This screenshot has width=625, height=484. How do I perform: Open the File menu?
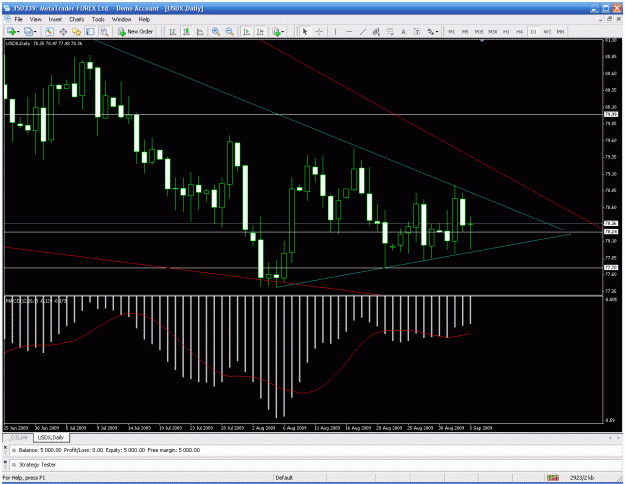pos(19,19)
